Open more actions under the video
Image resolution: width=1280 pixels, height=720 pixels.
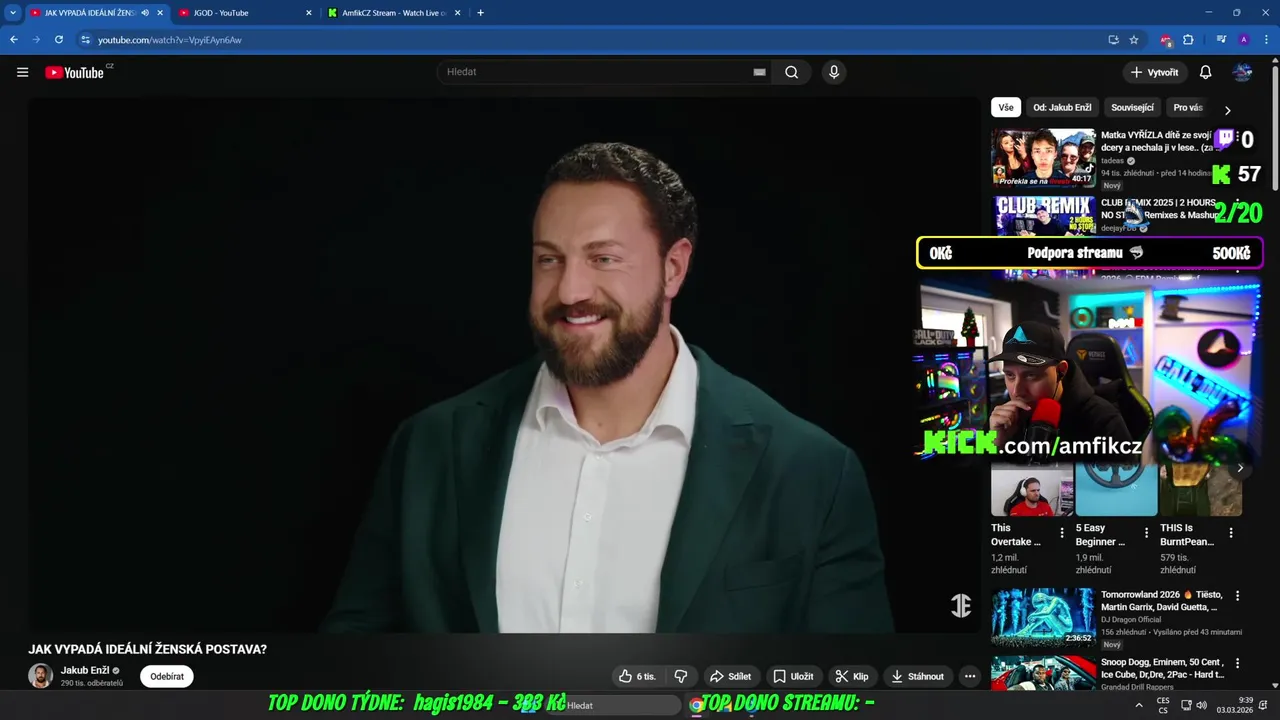click(969, 676)
